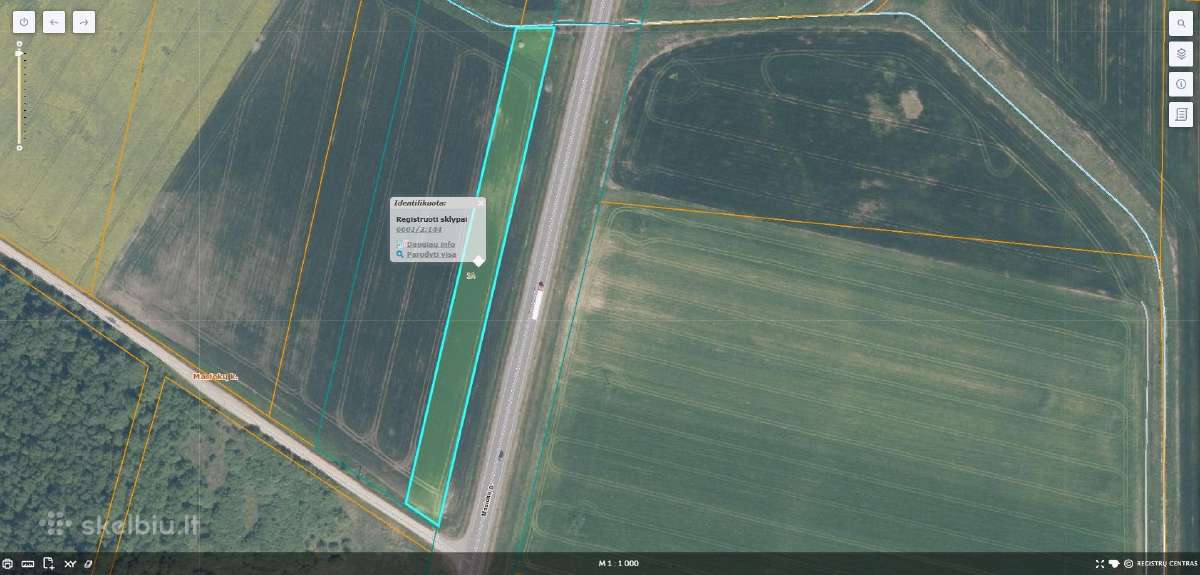This screenshot has width=1200, height=575.
Task: Click the print map icon
Action: [8, 564]
